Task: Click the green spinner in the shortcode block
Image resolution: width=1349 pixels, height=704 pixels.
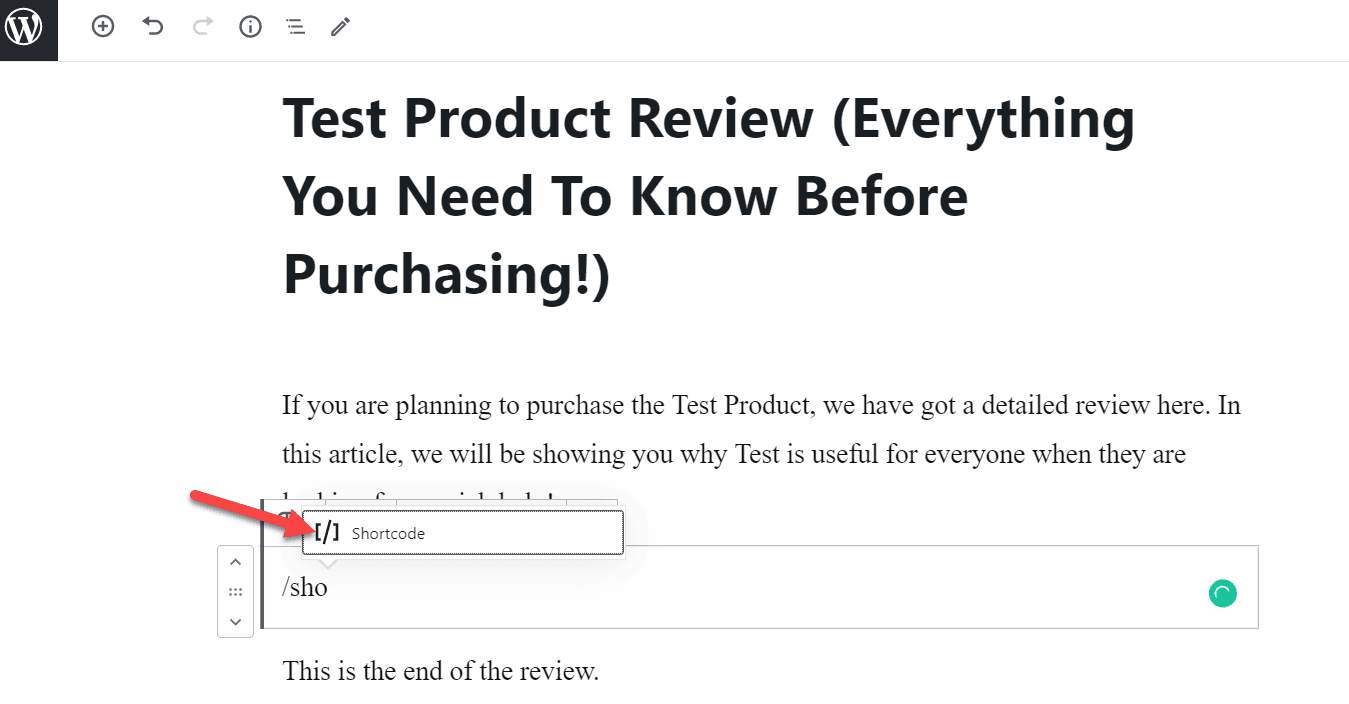Action: pos(1222,593)
